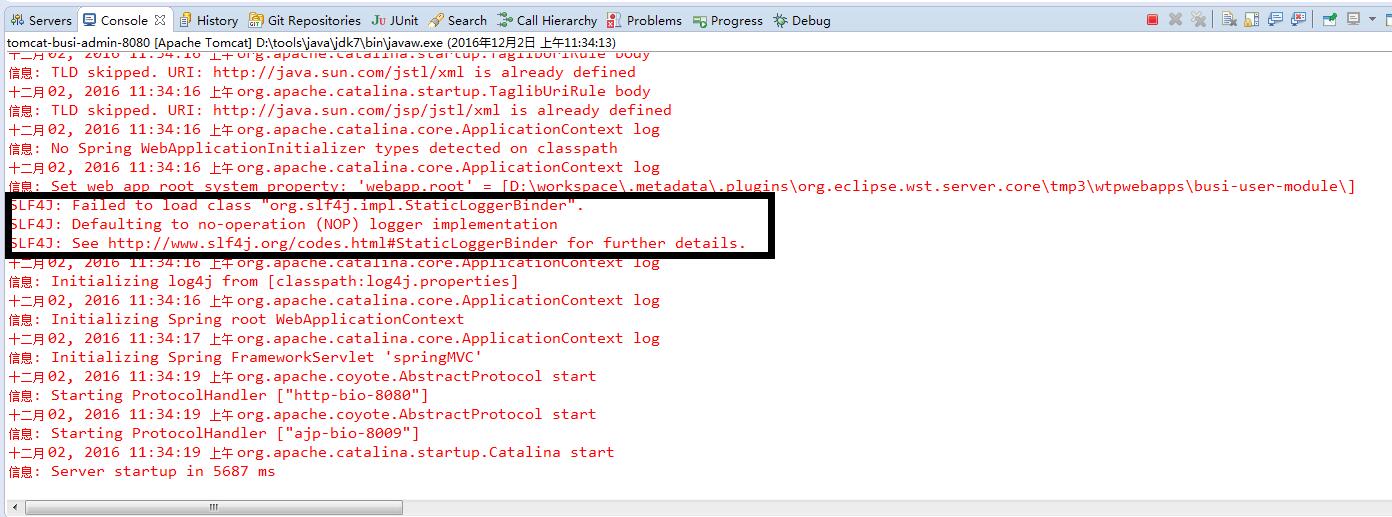The height and width of the screenshot is (517, 1392).
Task: Click 'Initializing Spring root WebApplicationContext' line
Action: point(236,319)
